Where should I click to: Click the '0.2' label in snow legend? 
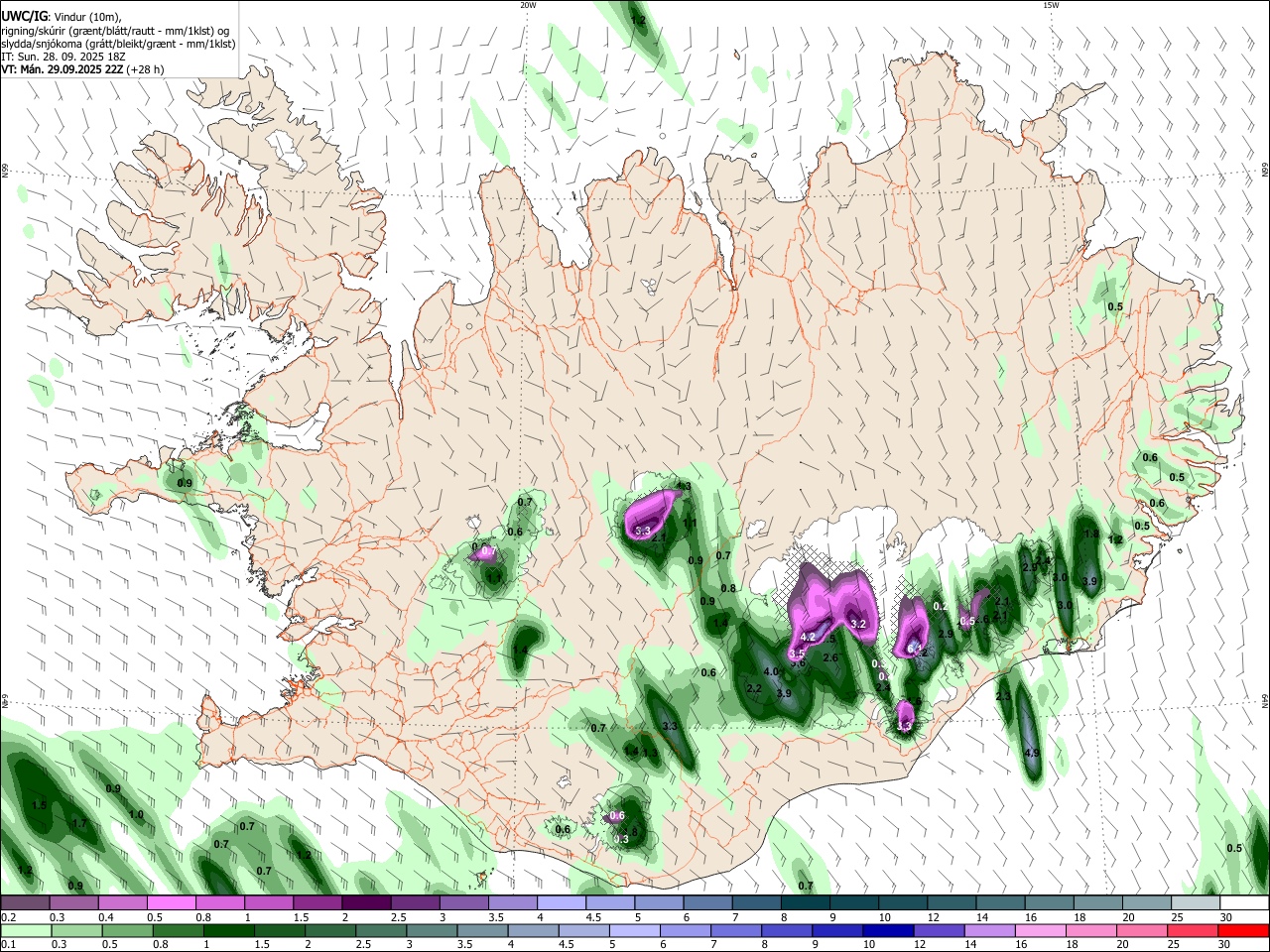pos(8,917)
